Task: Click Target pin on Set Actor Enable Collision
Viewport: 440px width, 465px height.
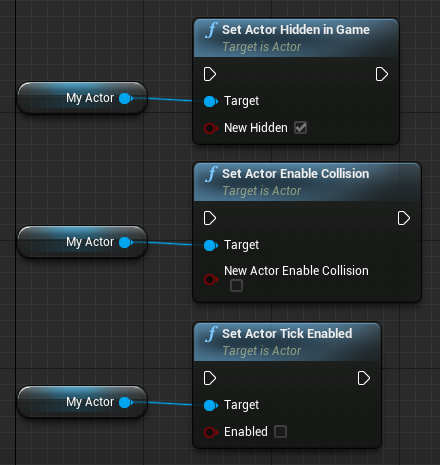Action: pyautogui.click(x=211, y=245)
